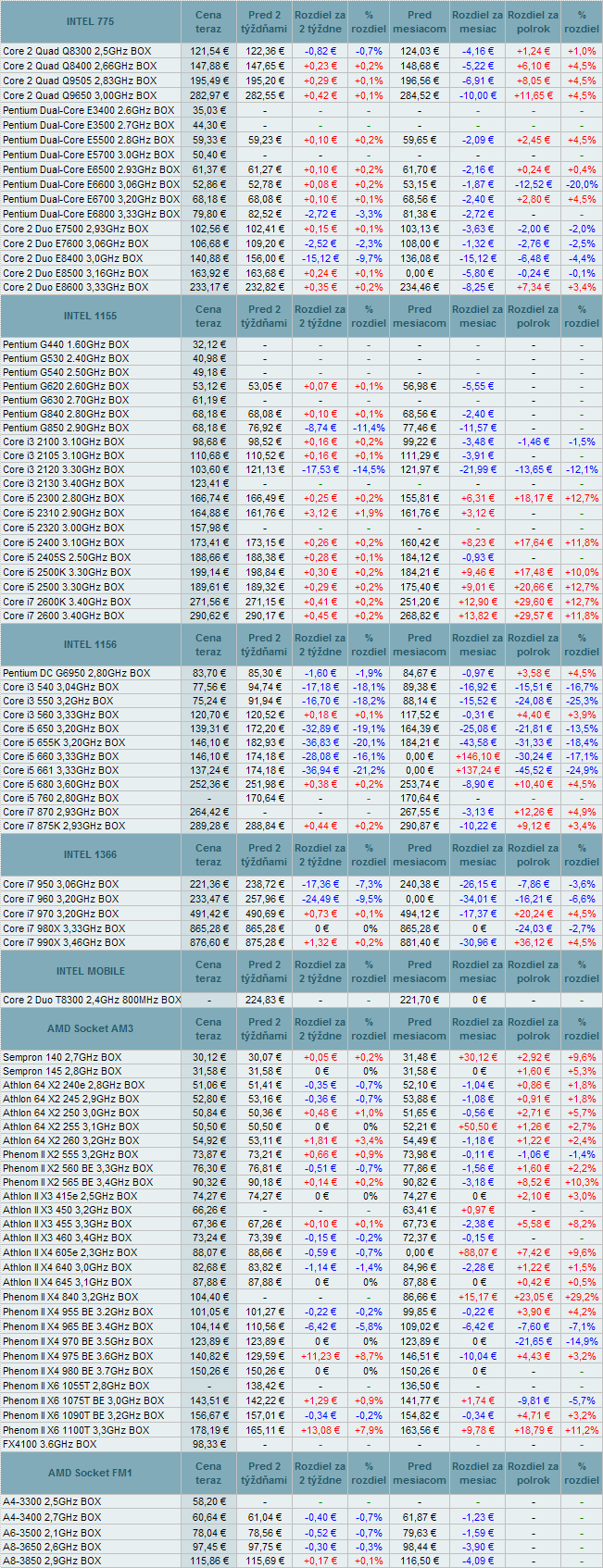
Task: Click current price of Core i7 980X
Action: [209, 927]
